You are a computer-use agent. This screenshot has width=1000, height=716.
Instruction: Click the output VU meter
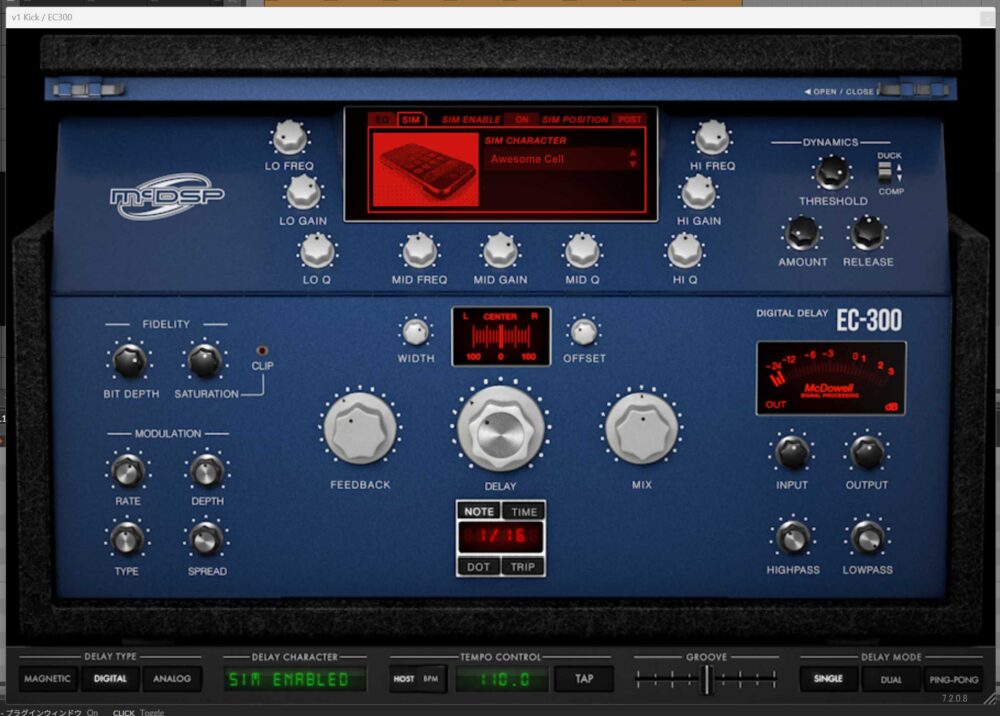(x=830, y=379)
